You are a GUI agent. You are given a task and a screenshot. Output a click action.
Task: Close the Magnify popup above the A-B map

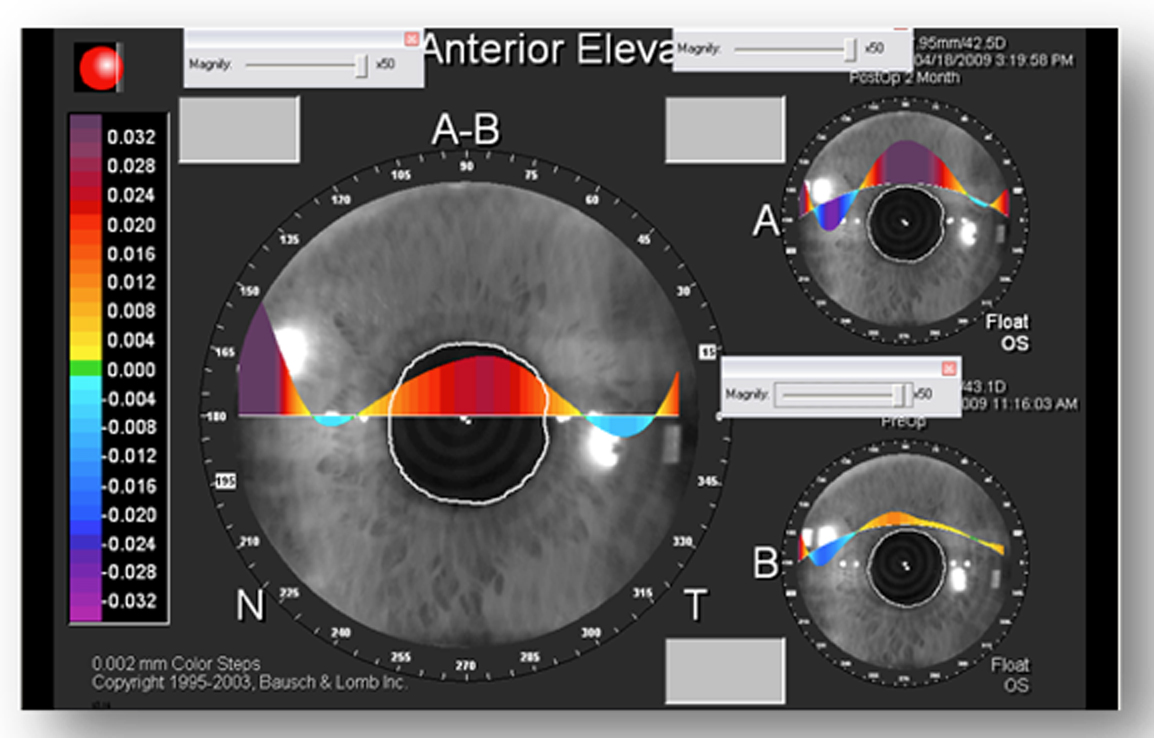pos(411,39)
